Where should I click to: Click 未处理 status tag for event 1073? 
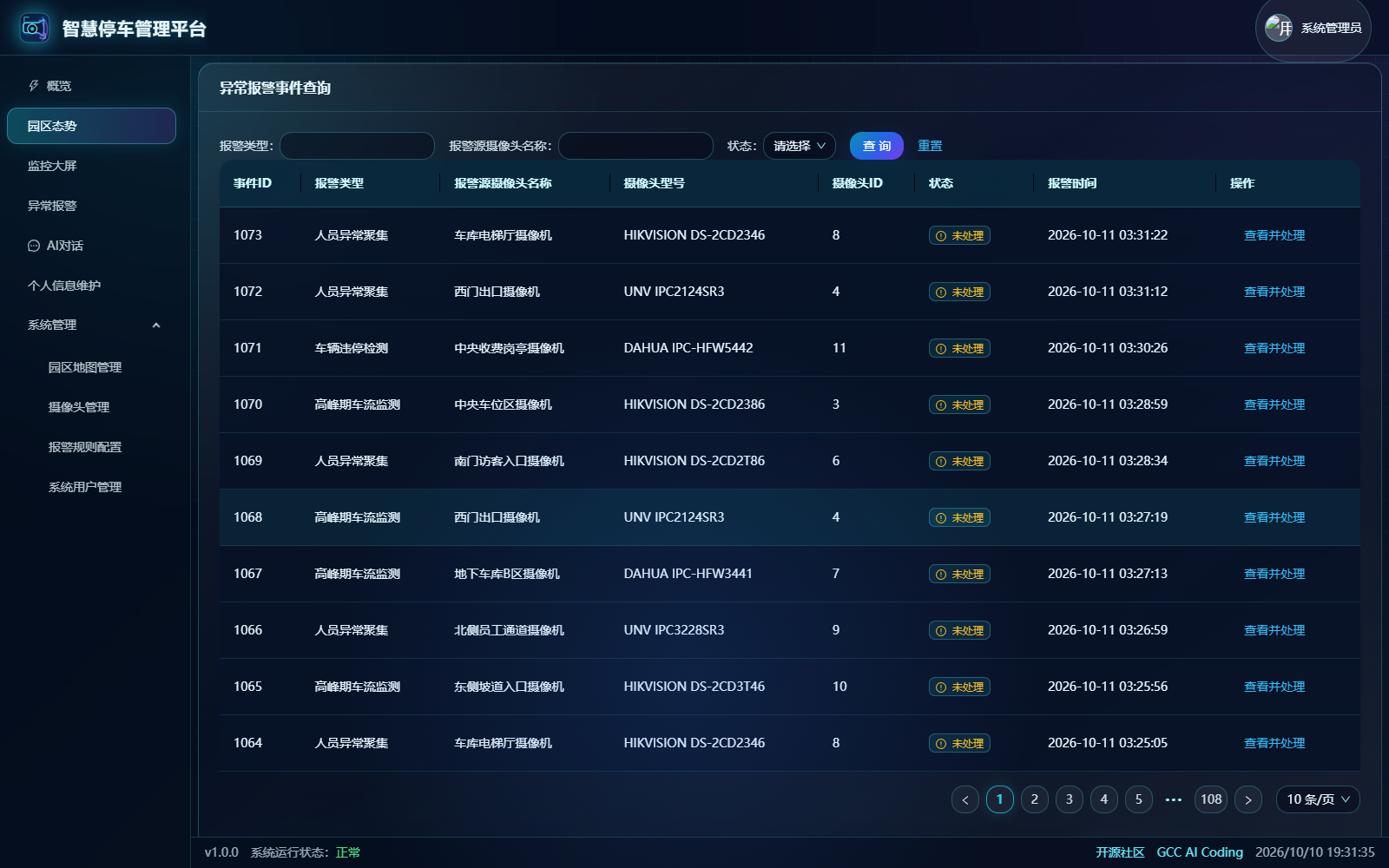959,235
